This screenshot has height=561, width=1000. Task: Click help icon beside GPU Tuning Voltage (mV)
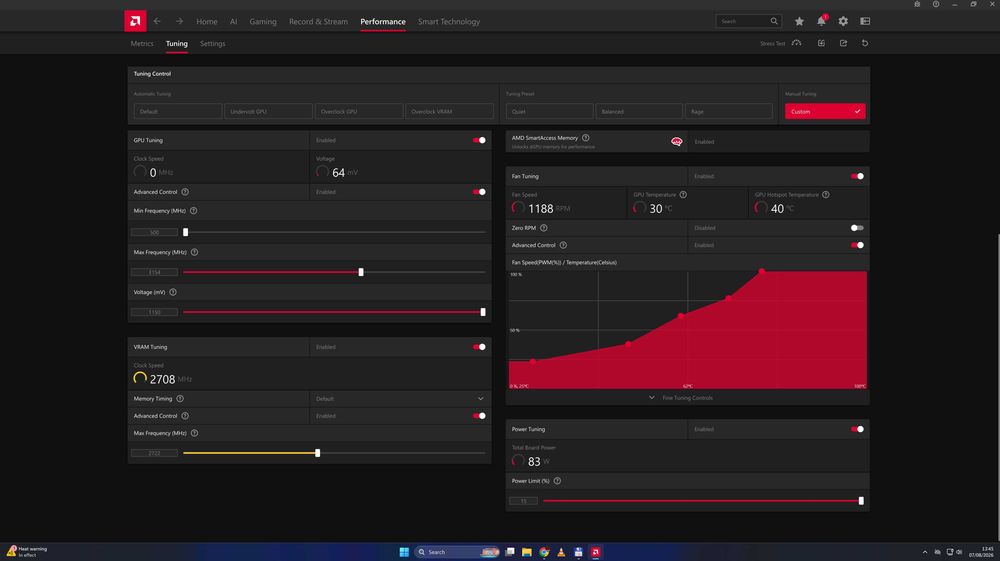click(x=173, y=292)
